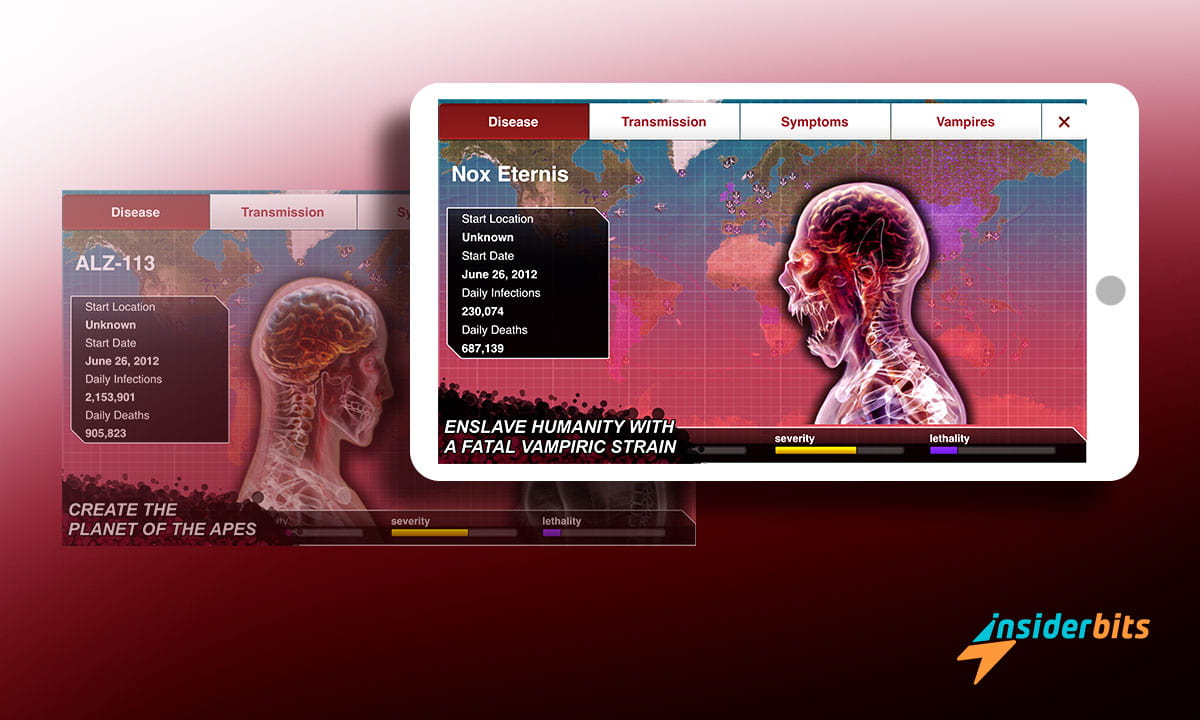This screenshot has width=1200, height=720.
Task: Click the Nox Eternis disease name
Action: click(x=509, y=174)
